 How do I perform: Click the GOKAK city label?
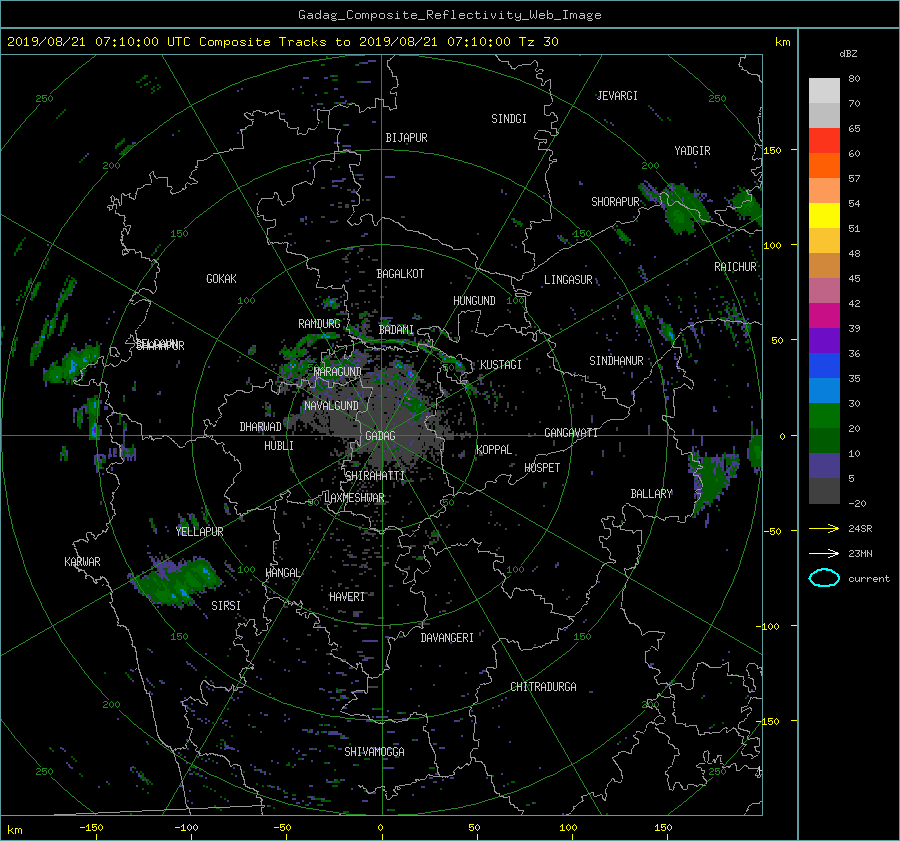coord(221,279)
